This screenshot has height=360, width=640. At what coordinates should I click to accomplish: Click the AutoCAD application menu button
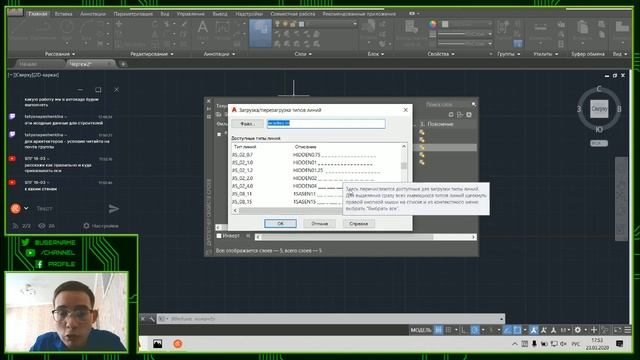click(15, 12)
